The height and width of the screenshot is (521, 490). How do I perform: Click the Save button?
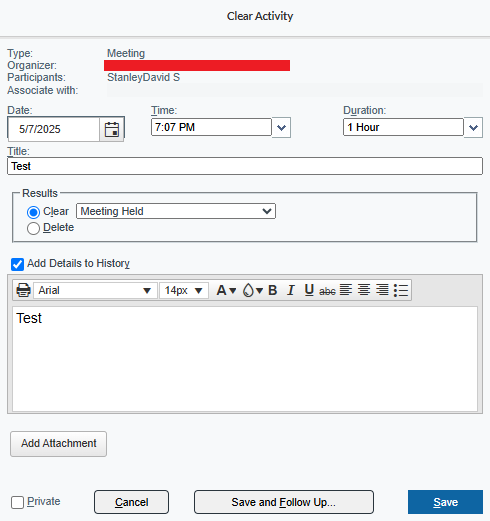pos(445,502)
